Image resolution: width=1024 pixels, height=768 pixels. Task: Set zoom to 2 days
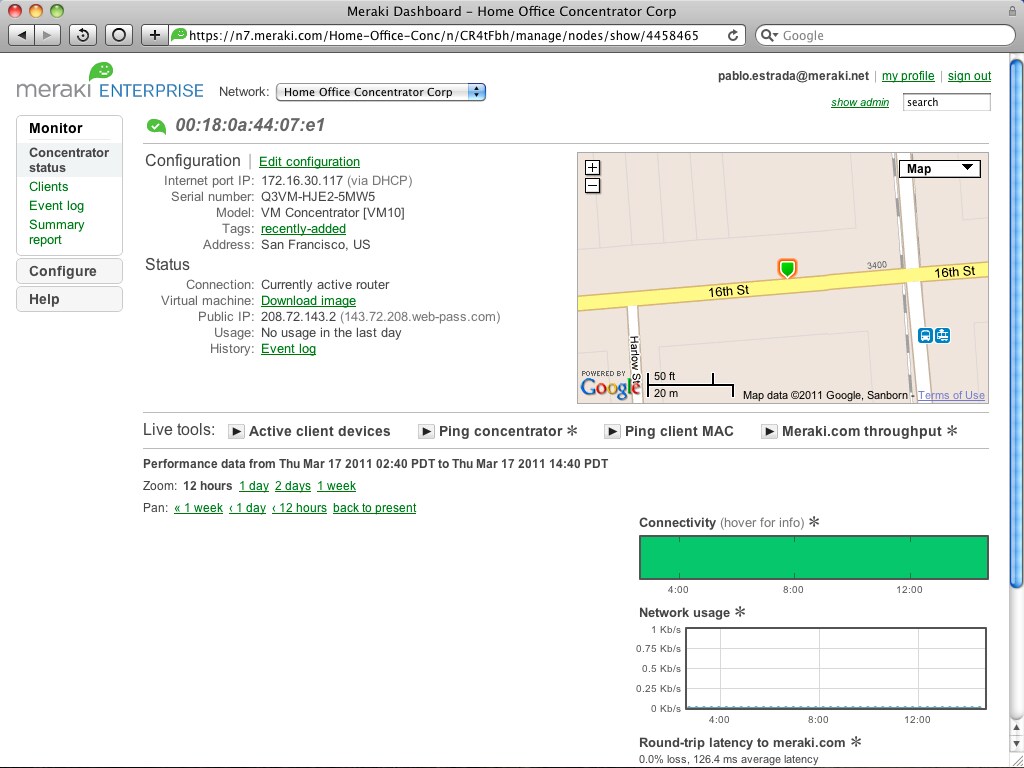pyautogui.click(x=293, y=486)
